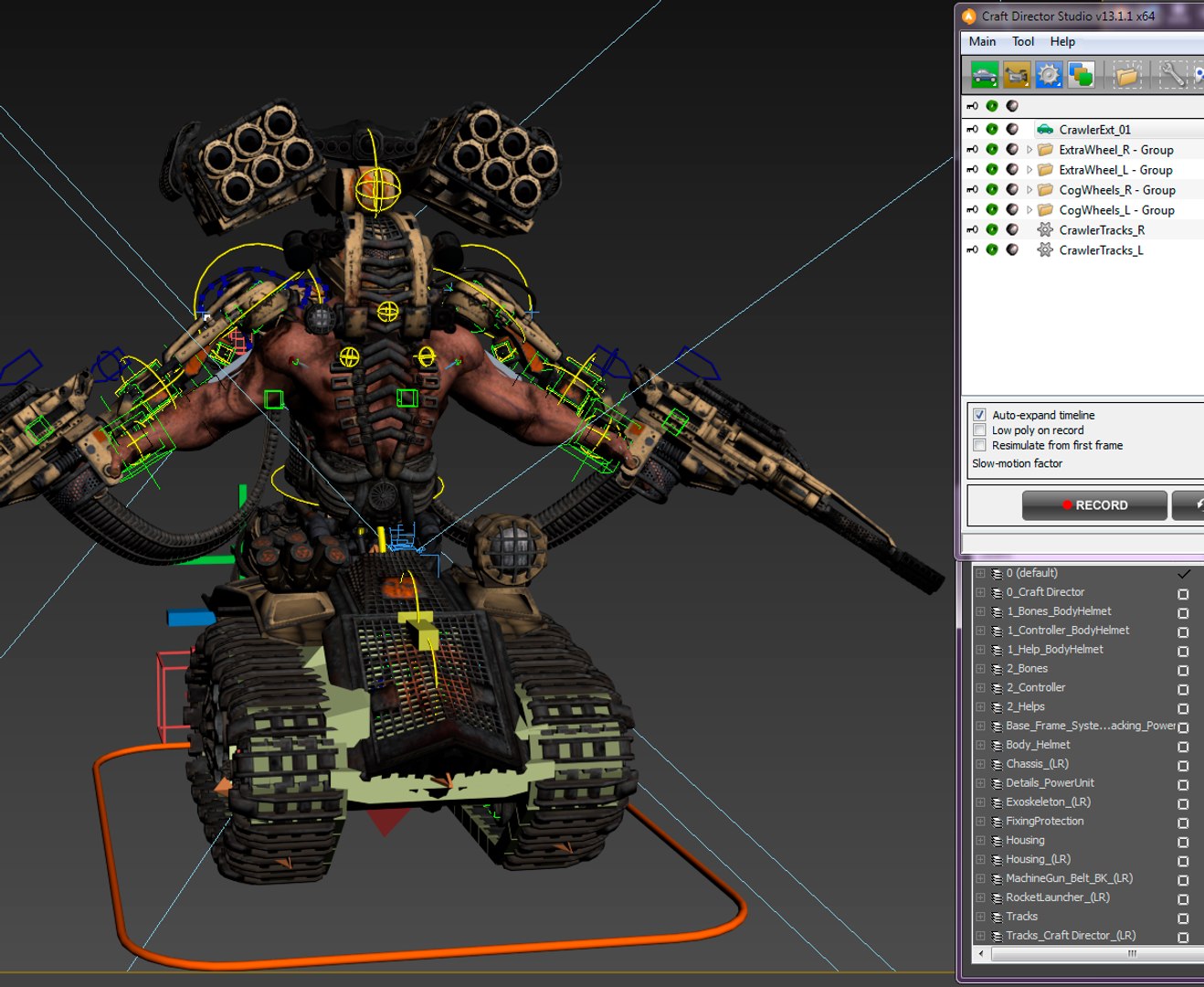The height and width of the screenshot is (987, 1204).
Task: Click the gear icon beside CrawlerTracks_R
Action: click(1045, 230)
